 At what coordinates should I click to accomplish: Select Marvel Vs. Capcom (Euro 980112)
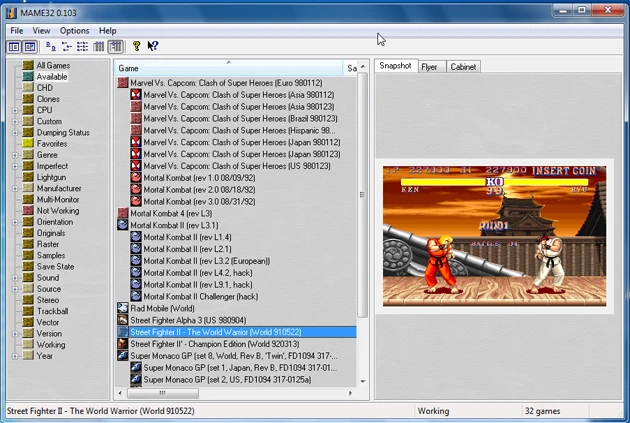click(x=226, y=83)
